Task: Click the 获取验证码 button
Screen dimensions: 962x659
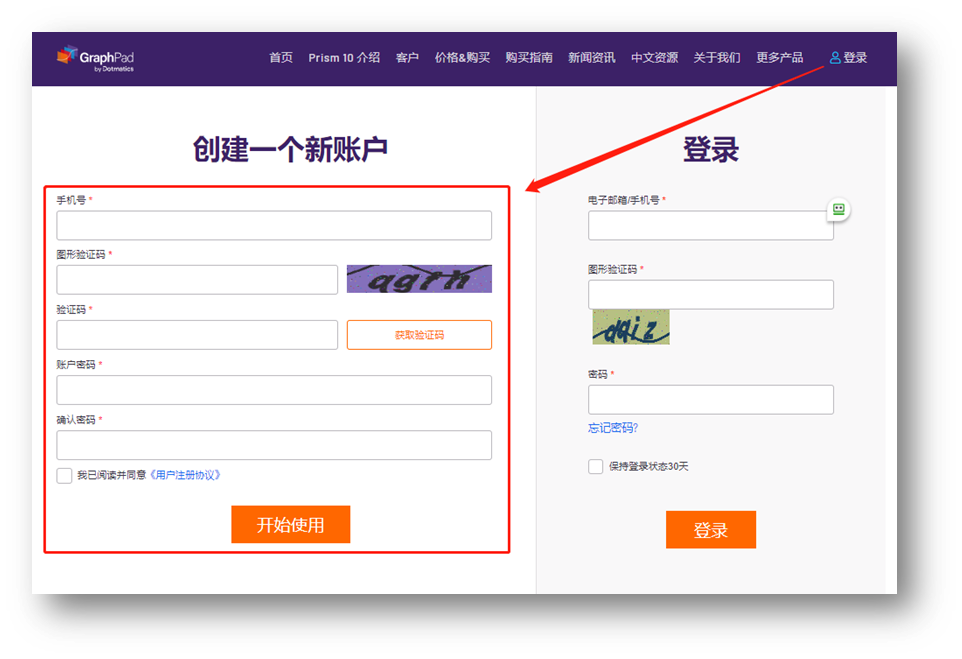Action: (419, 334)
